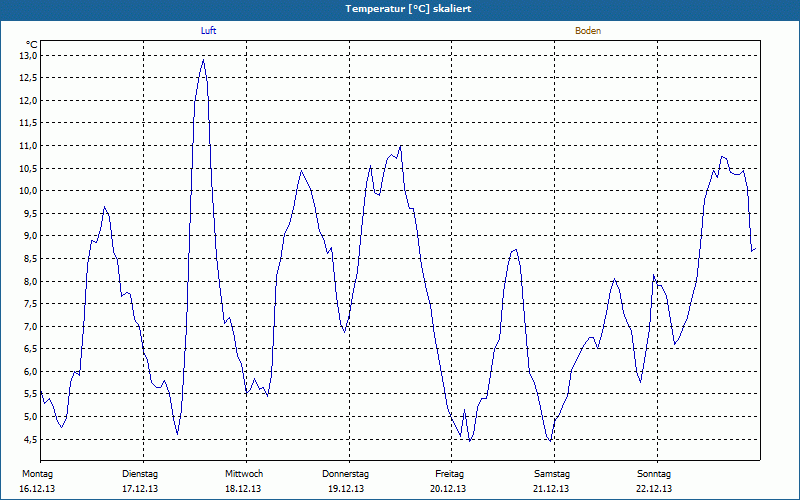This screenshot has height=500, width=800.
Task: Select the 'Samstag' day label
Action: [x=552, y=474]
